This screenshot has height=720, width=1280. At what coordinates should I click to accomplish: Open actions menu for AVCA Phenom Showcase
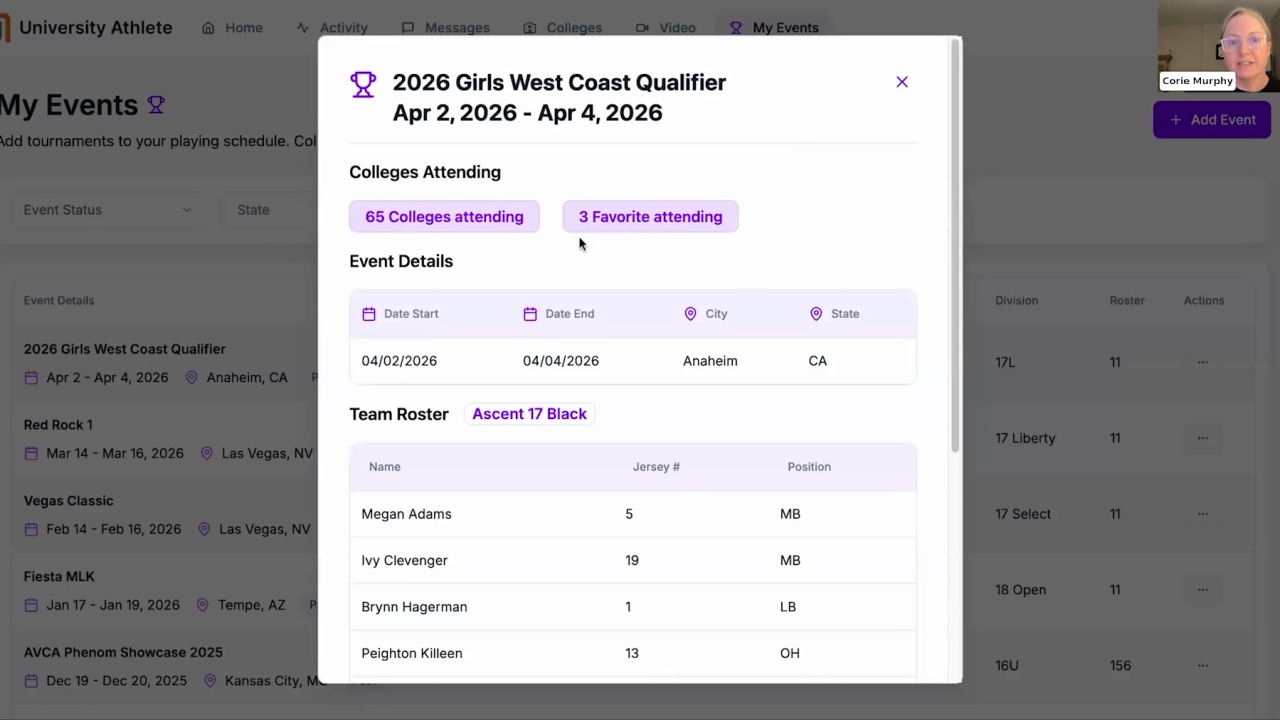1202,665
